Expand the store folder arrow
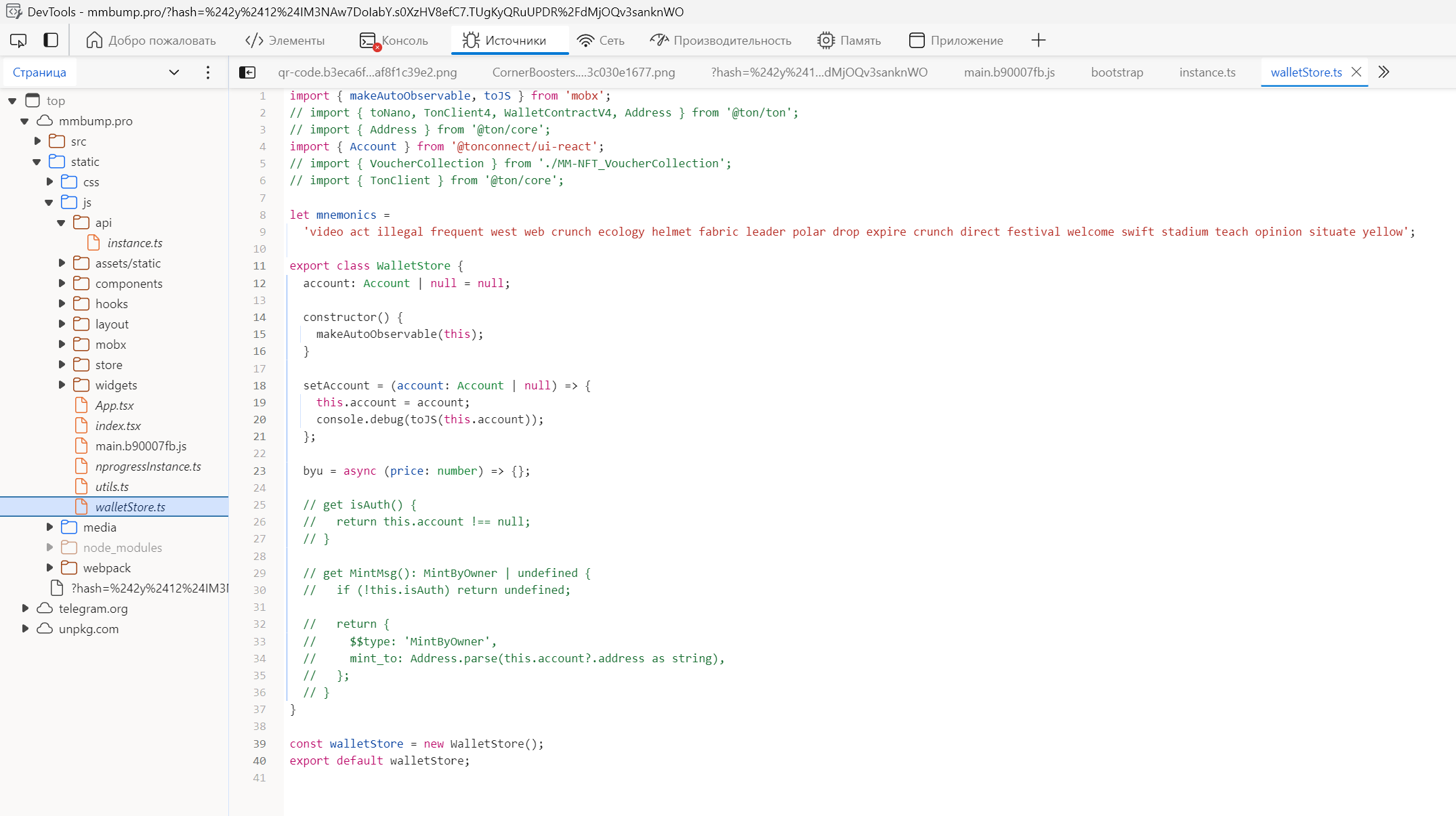This screenshot has height=816, width=1456. 62,365
